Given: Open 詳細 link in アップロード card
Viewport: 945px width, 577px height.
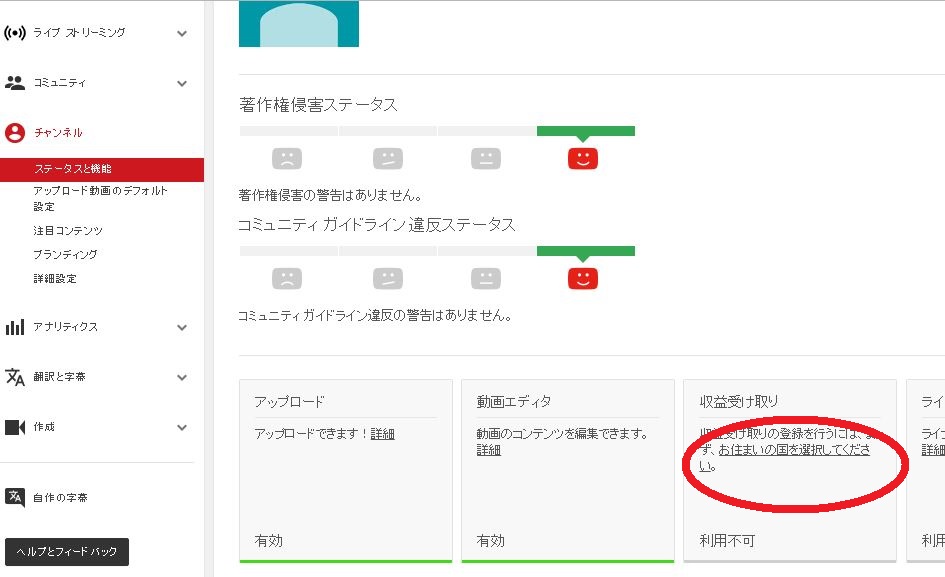Looking at the screenshot, I should (382, 434).
